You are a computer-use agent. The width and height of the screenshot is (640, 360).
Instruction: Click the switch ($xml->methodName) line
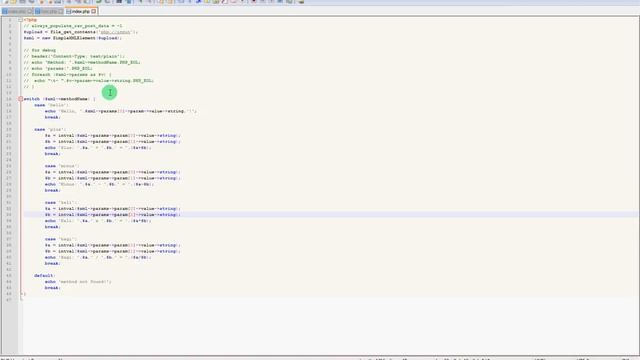(59, 99)
